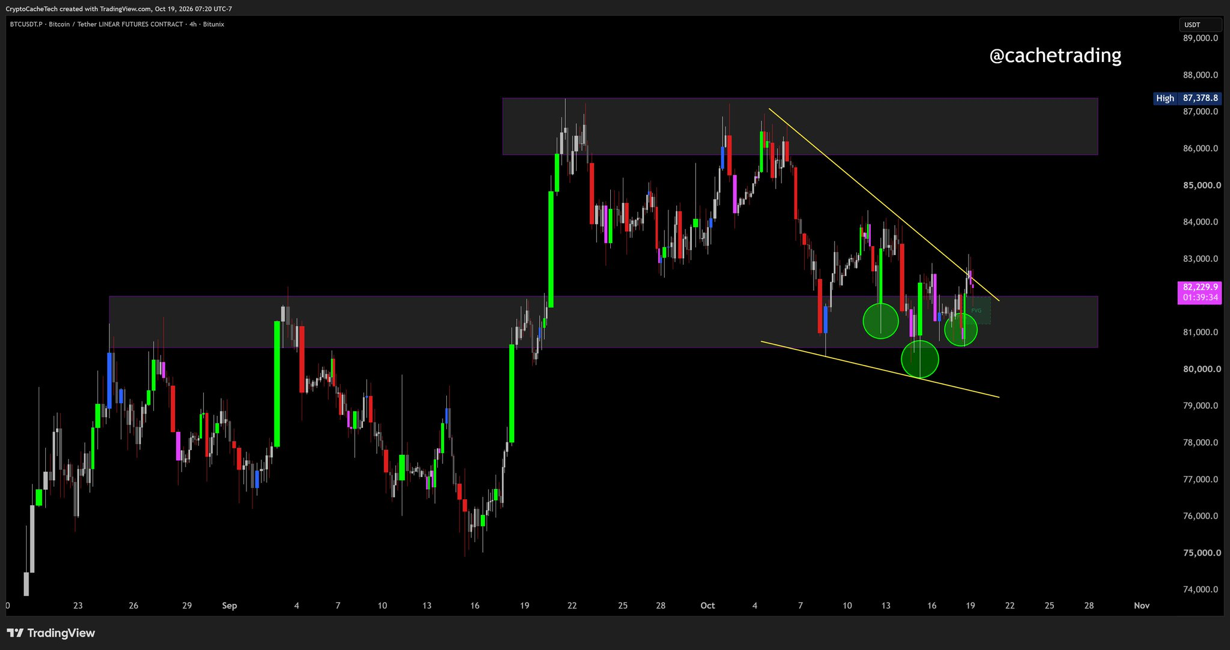Click the TradingView logo at bottom left
The image size is (1230, 650).
pyautogui.click(x=51, y=633)
